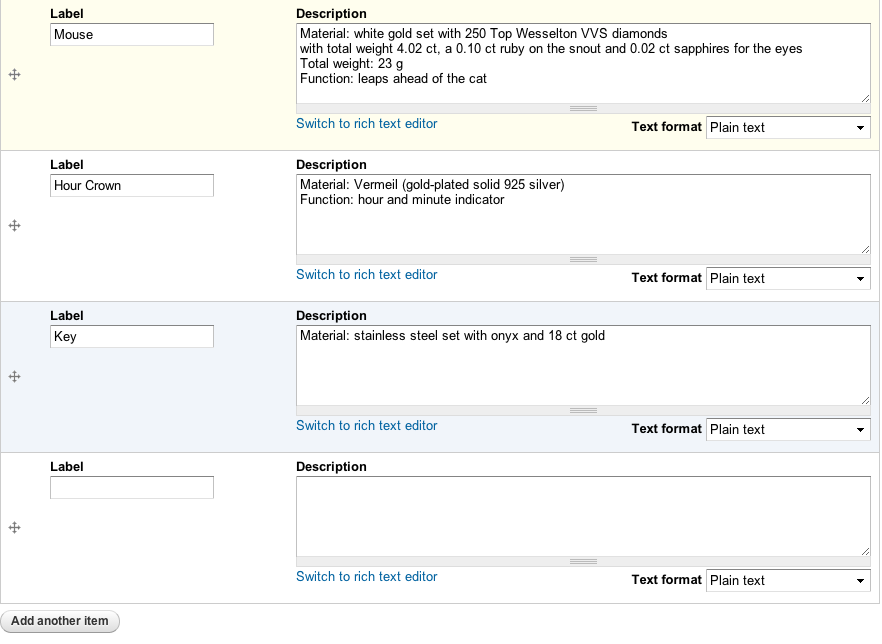Open Text format dropdown for Mouse item
Image resolution: width=882 pixels, height=644 pixels.
(788, 127)
